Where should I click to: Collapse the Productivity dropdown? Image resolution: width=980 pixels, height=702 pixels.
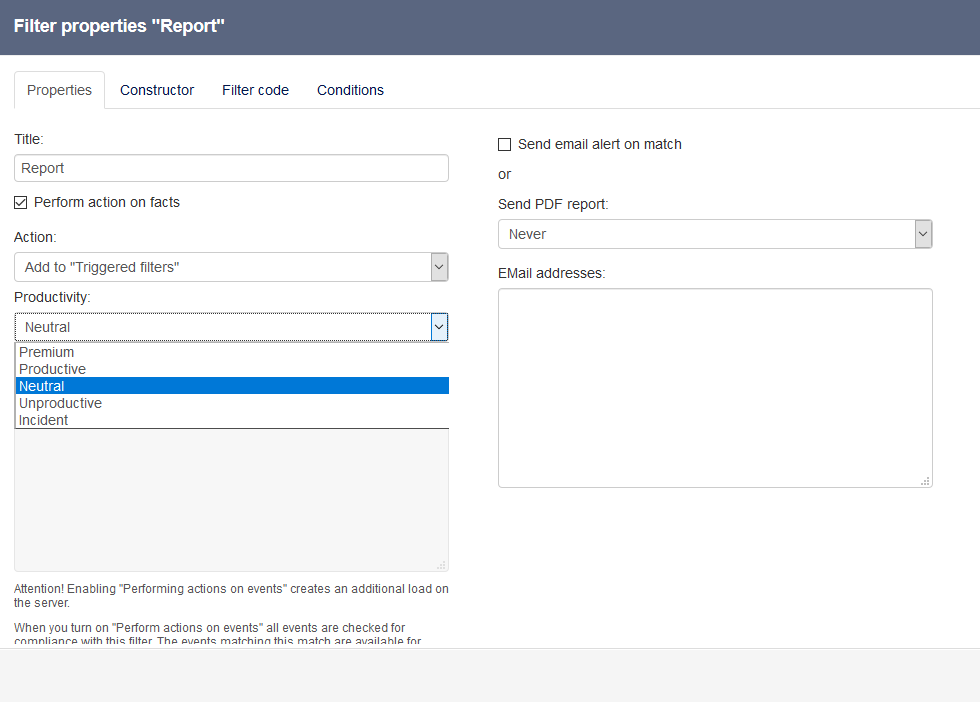pos(222,327)
